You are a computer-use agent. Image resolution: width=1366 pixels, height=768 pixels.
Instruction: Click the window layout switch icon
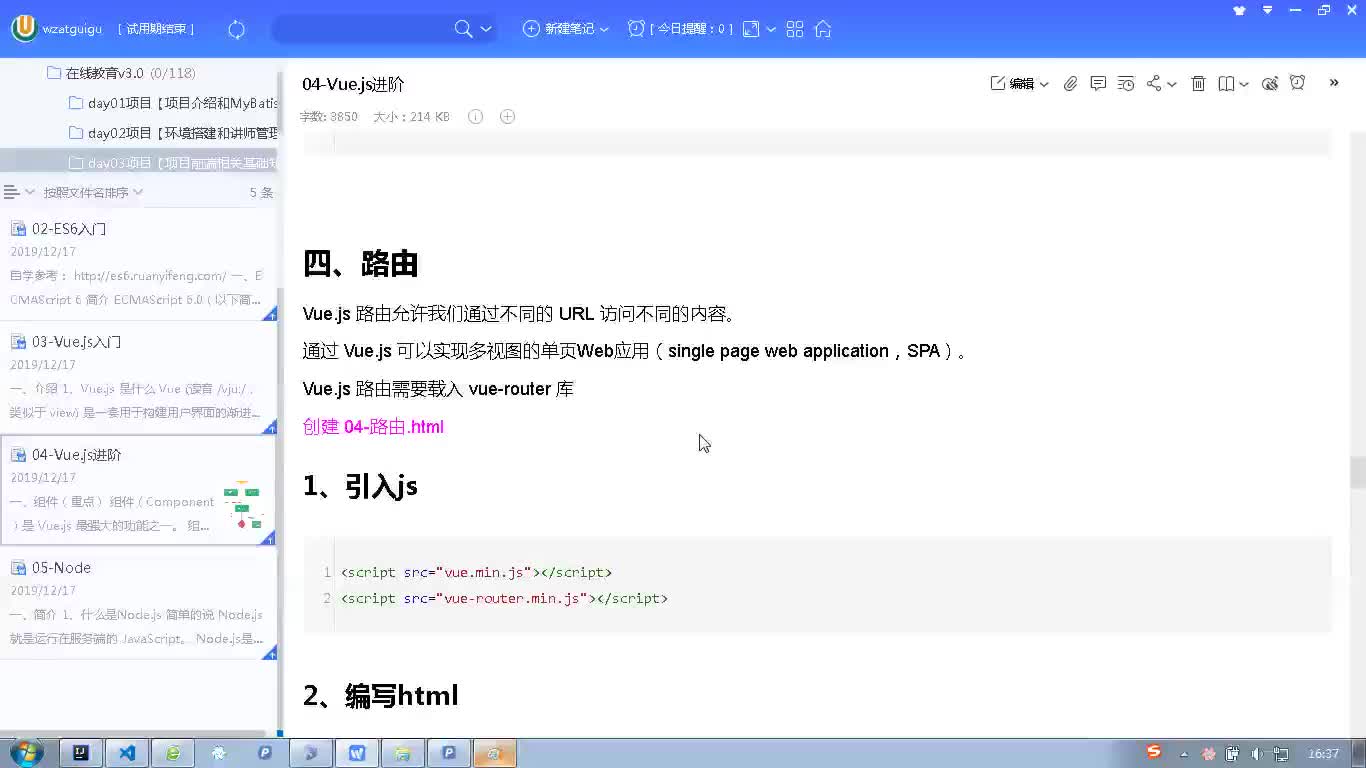click(x=751, y=29)
